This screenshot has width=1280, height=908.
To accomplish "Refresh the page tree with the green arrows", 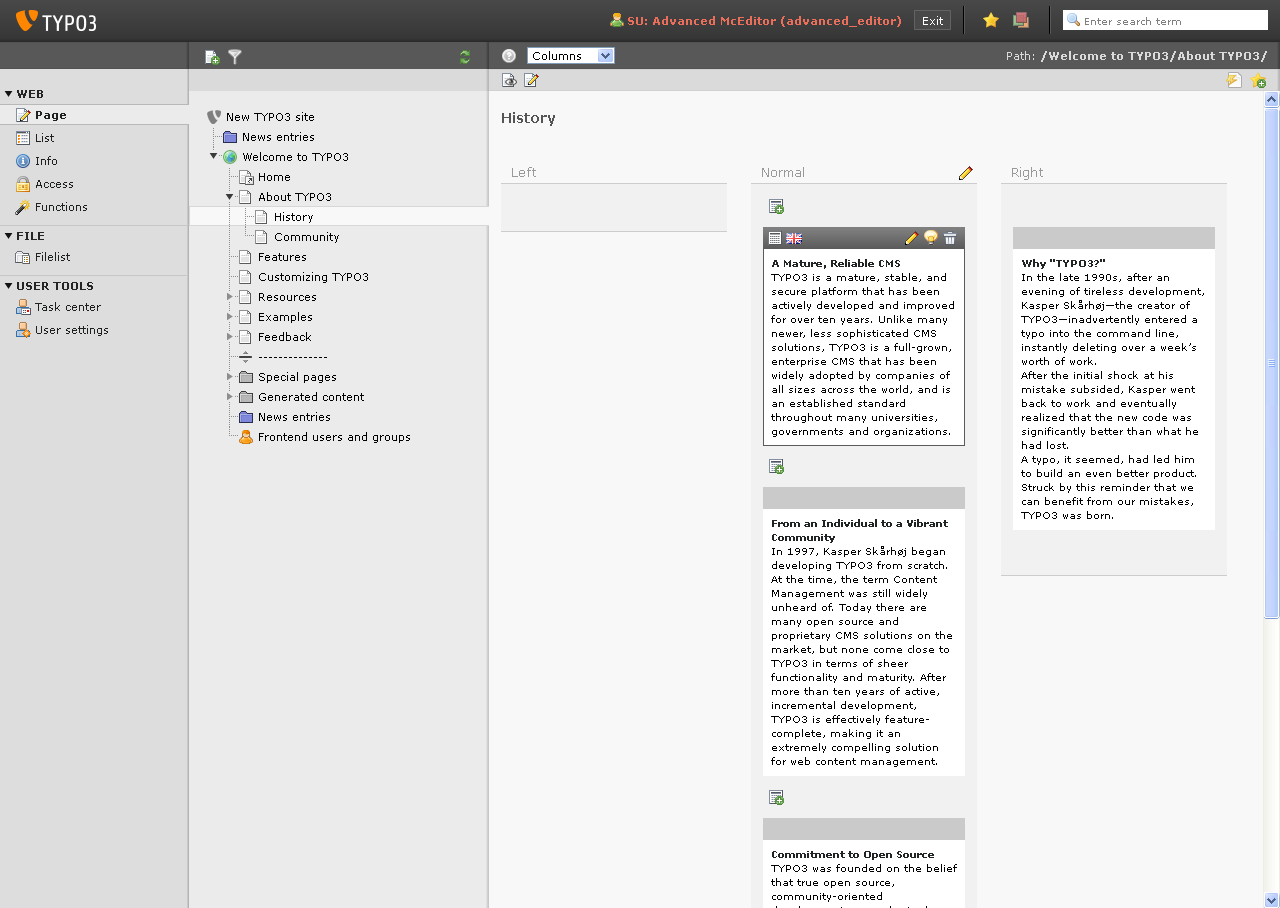I will [465, 57].
